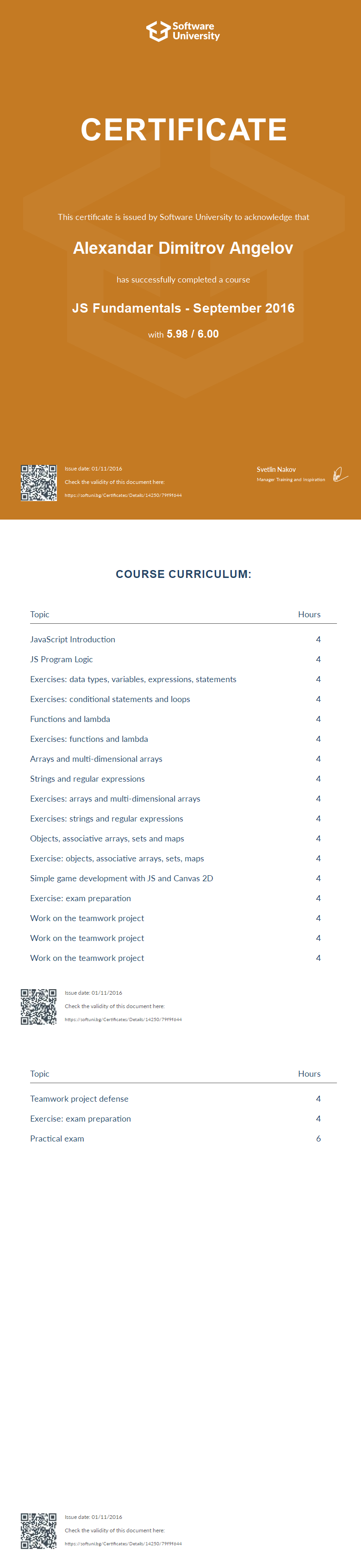361x1568 pixels.
Task: Click the Teamwork project defense topic
Action: click(x=79, y=1099)
